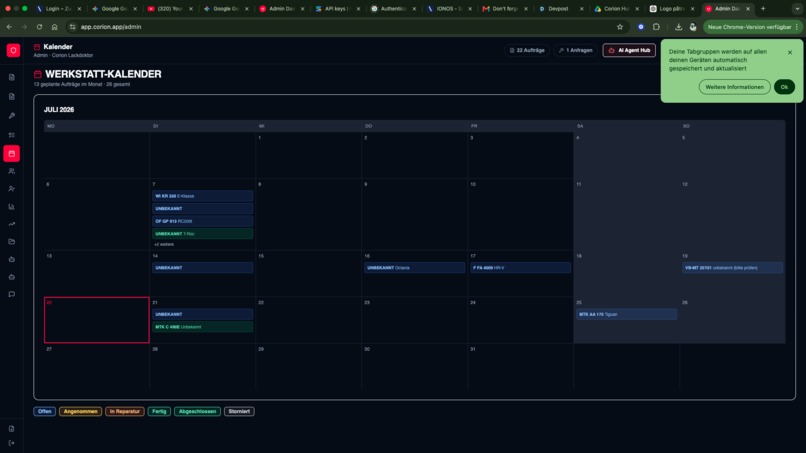This screenshot has height=453, width=806.
Task: Open the Chrome downloads icon
Action: click(679, 27)
